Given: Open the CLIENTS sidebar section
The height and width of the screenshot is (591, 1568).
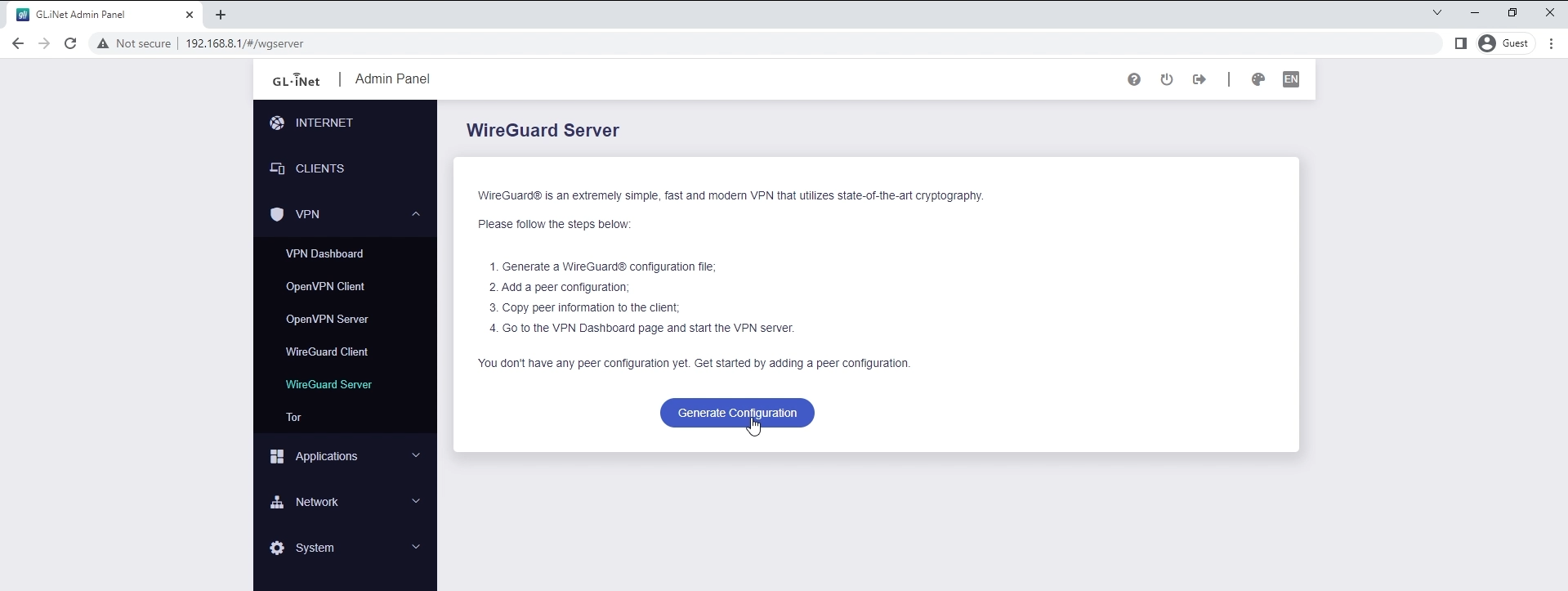Looking at the screenshot, I should click(x=345, y=168).
